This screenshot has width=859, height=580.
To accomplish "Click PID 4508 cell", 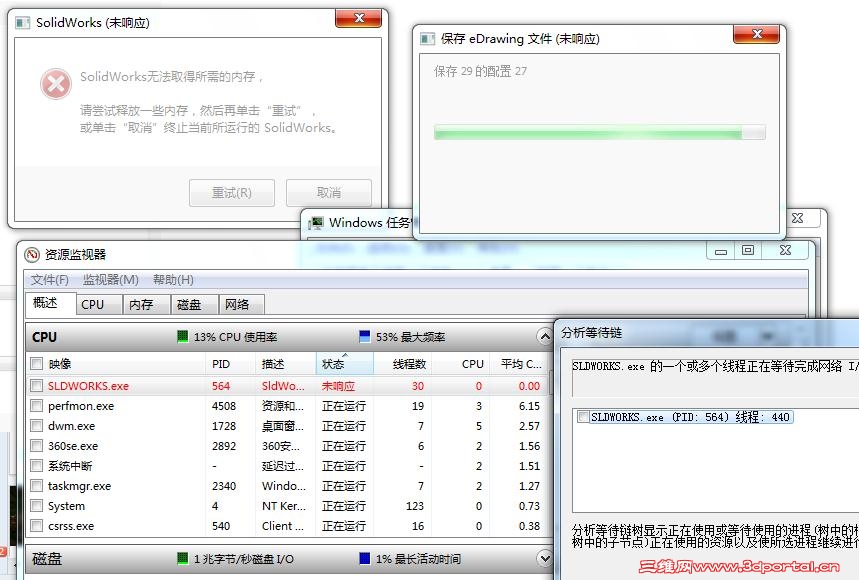I will click(x=224, y=406).
